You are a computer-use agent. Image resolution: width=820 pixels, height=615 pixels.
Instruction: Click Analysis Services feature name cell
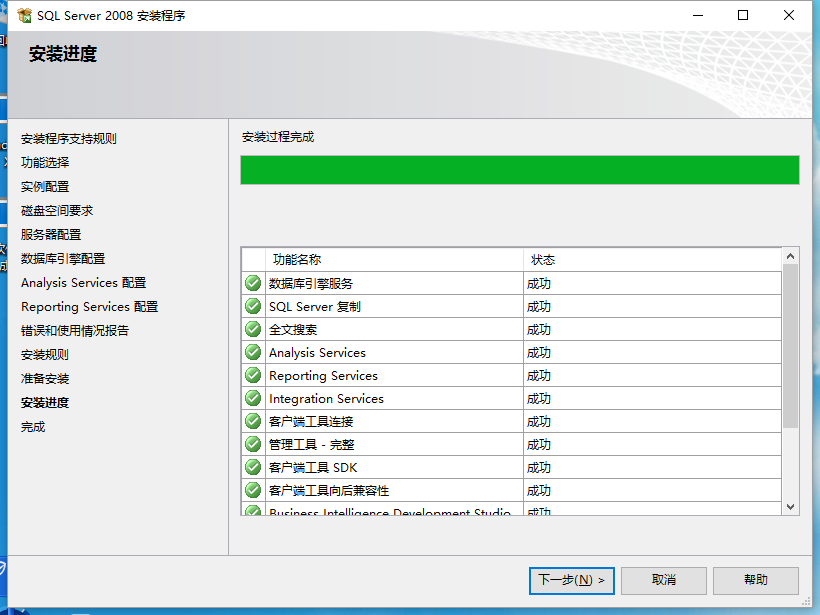[x=394, y=352]
